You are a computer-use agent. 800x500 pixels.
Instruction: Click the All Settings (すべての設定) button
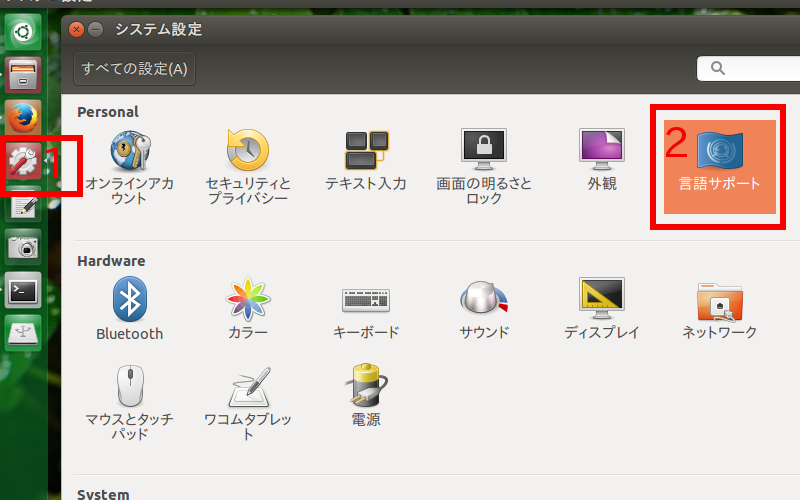pos(134,69)
